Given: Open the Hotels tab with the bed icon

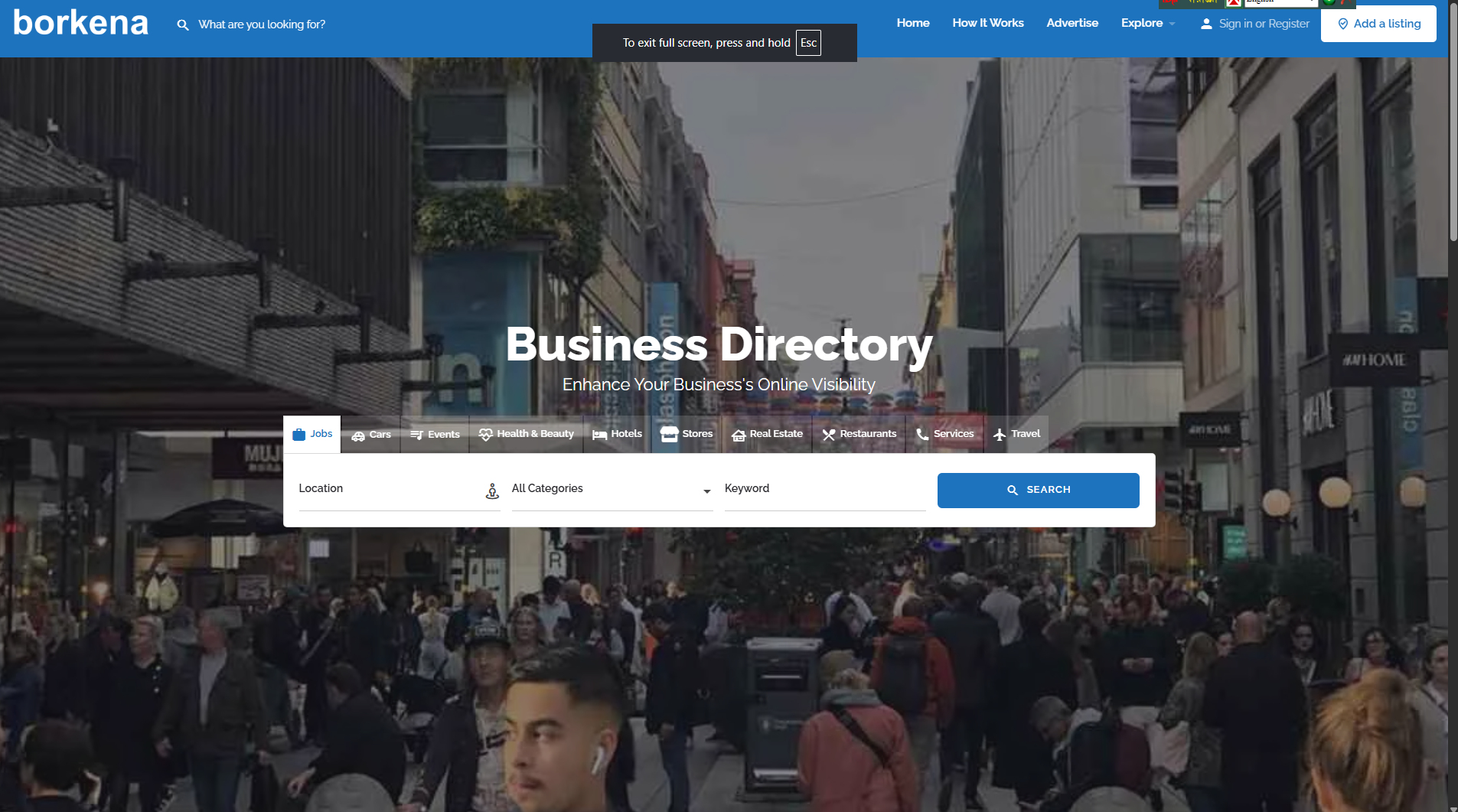Looking at the screenshot, I should (617, 434).
